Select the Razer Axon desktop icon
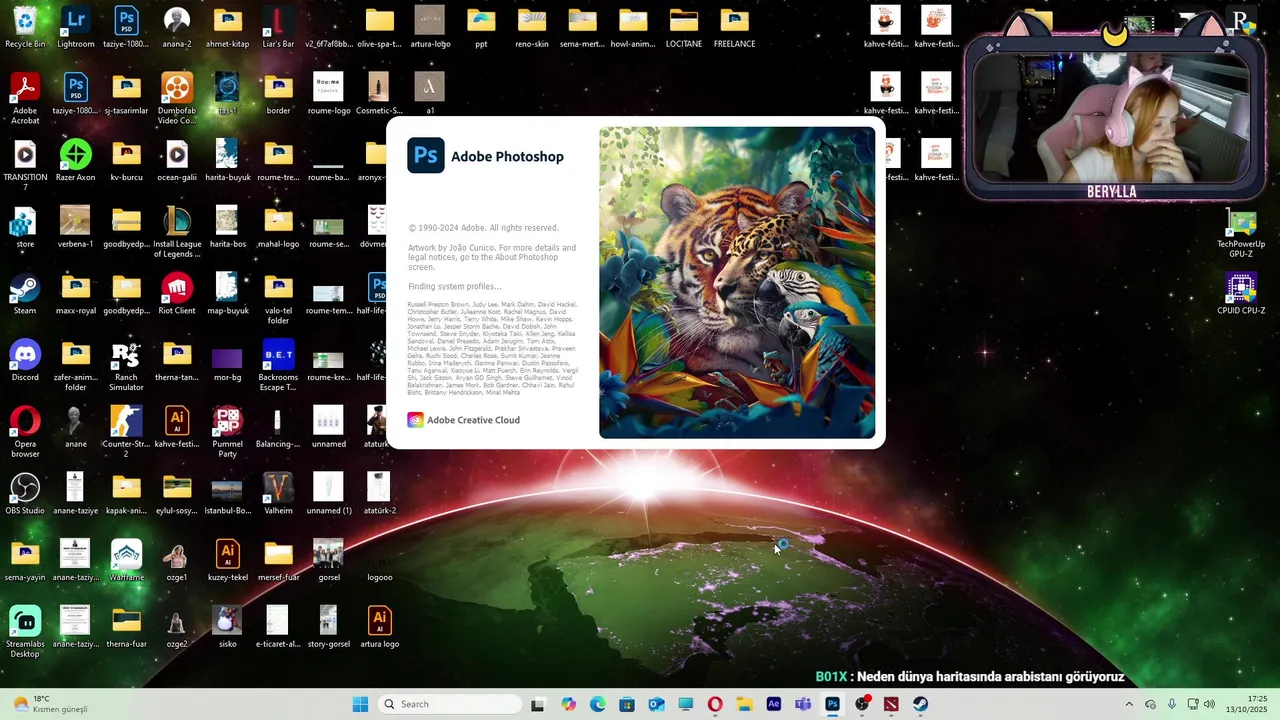This screenshot has height=720, width=1280. tap(75, 160)
